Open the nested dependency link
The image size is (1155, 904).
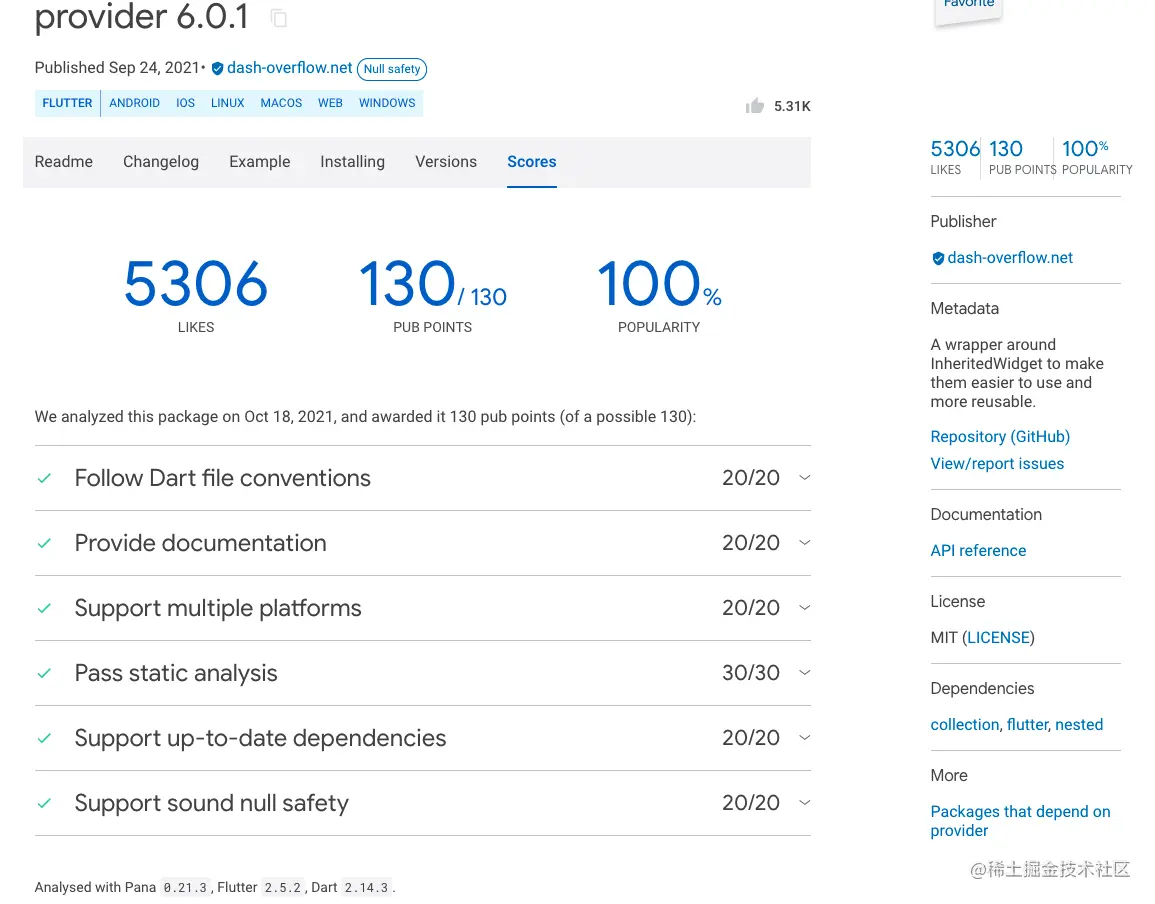coord(1079,725)
